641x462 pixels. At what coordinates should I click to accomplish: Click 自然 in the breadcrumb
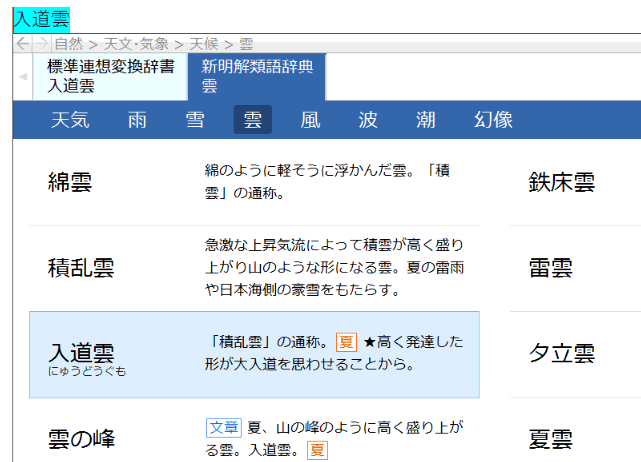(69, 44)
